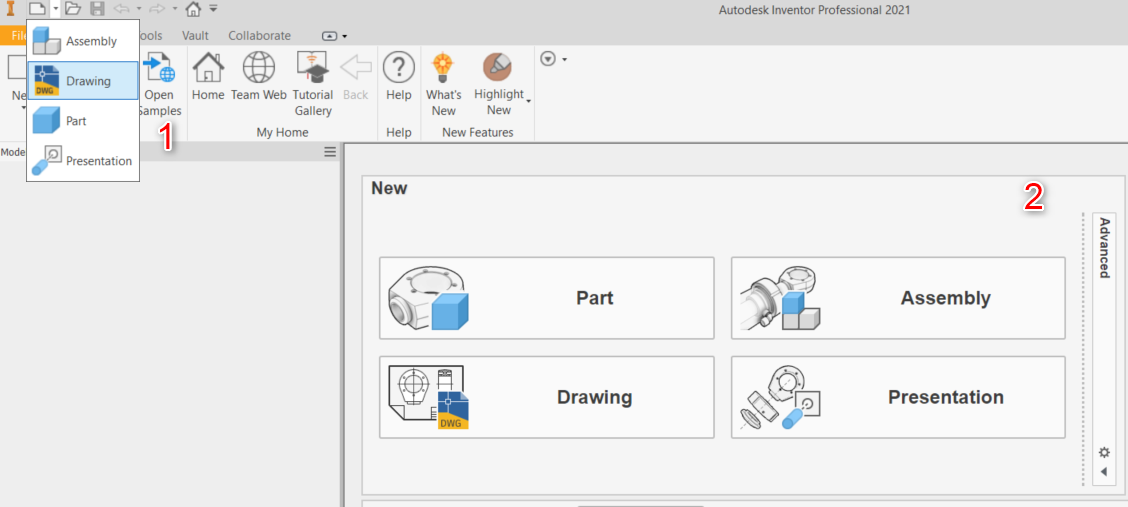Click the Highlight New icon
1128x507 pixels.
click(498, 69)
